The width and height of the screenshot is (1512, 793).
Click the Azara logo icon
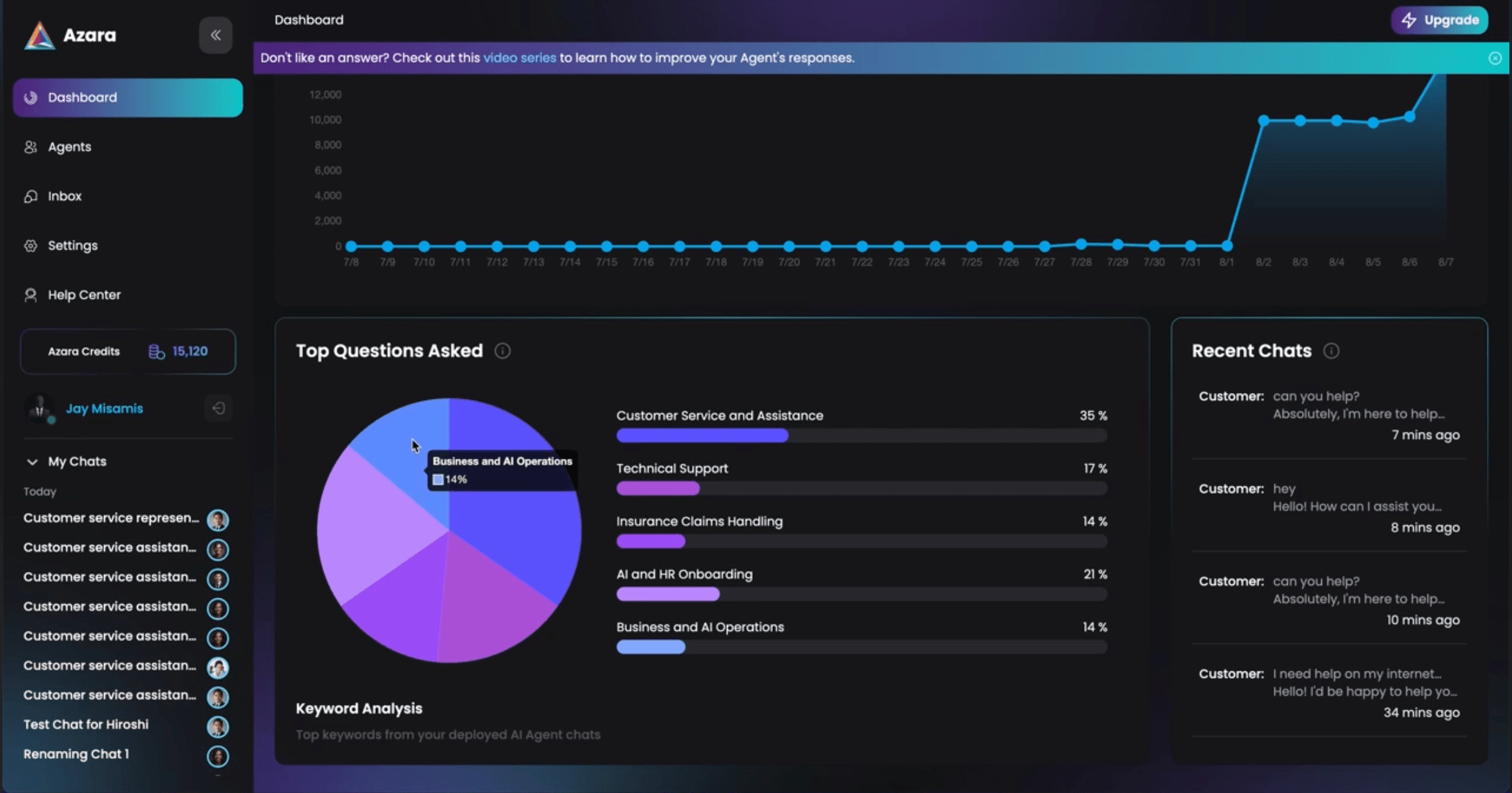(39, 36)
